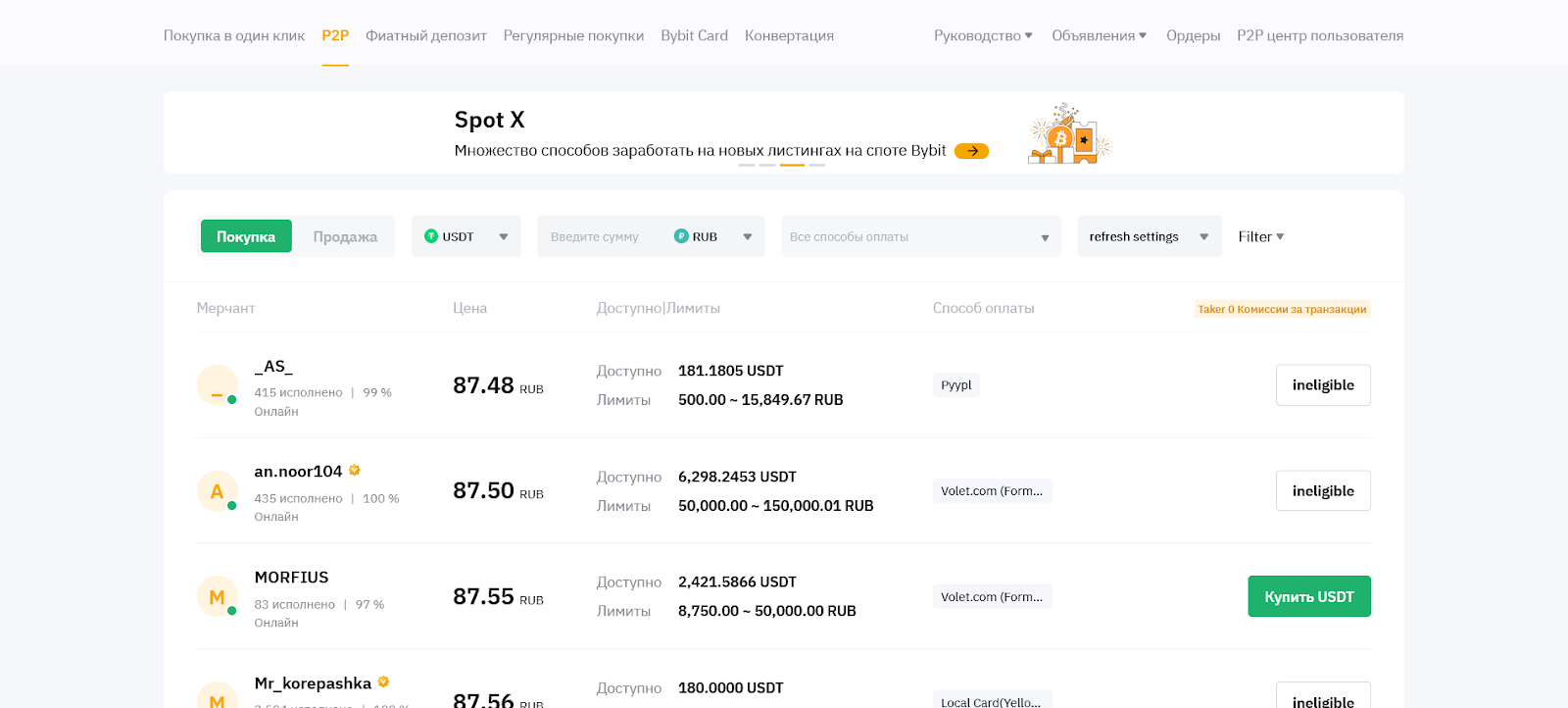
Task: Click the 'Цена' column header
Action: tap(469, 308)
